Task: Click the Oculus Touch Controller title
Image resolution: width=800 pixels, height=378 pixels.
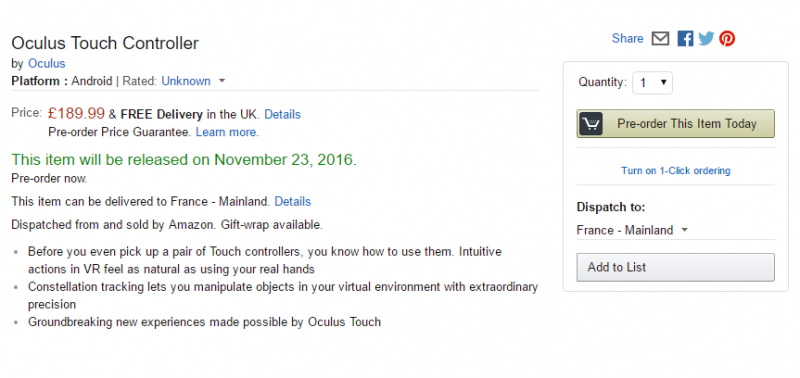Action: (x=105, y=43)
